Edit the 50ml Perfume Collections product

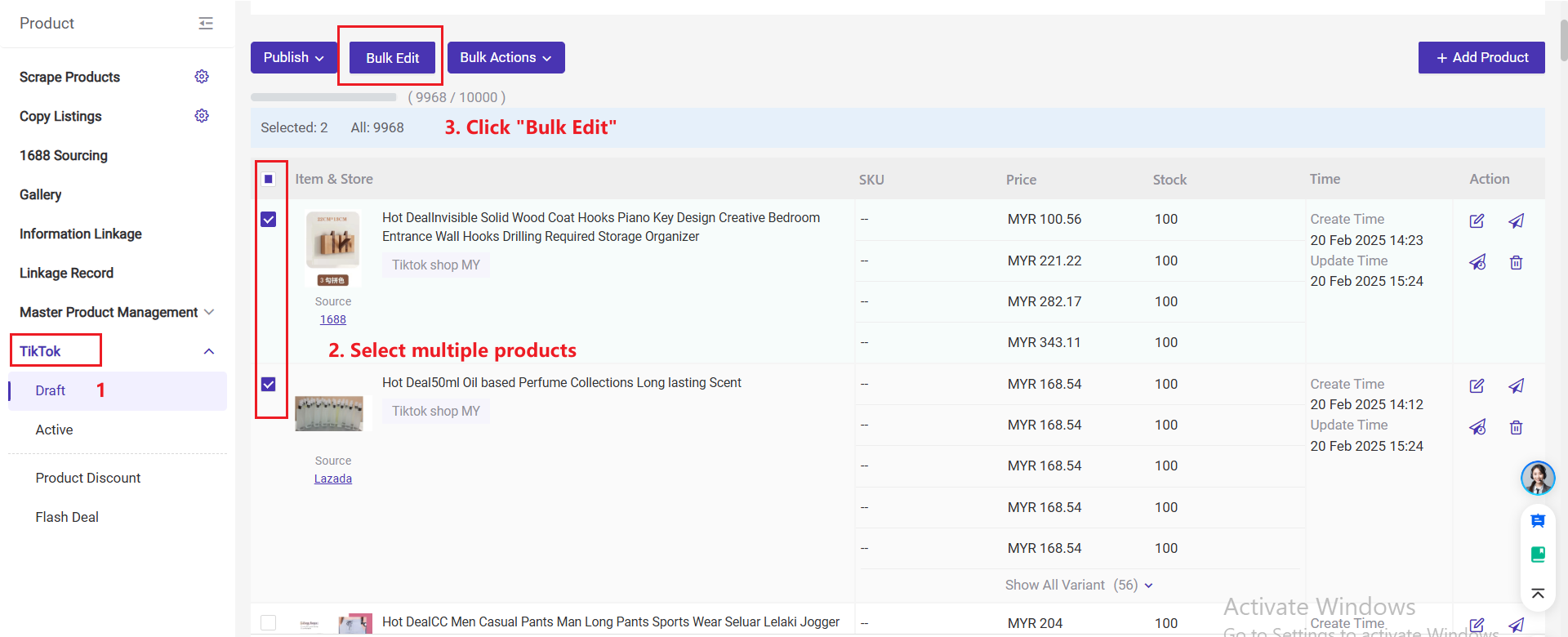(x=1477, y=385)
